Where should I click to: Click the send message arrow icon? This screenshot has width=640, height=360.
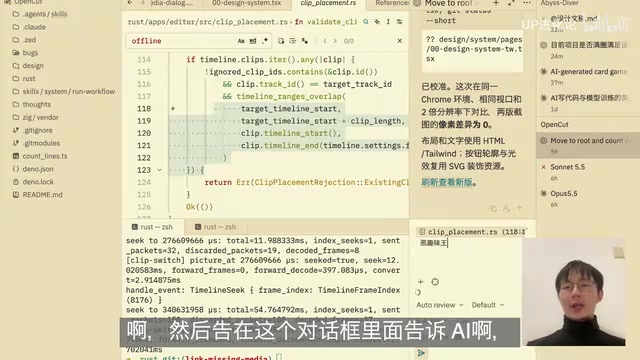point(421,353)
